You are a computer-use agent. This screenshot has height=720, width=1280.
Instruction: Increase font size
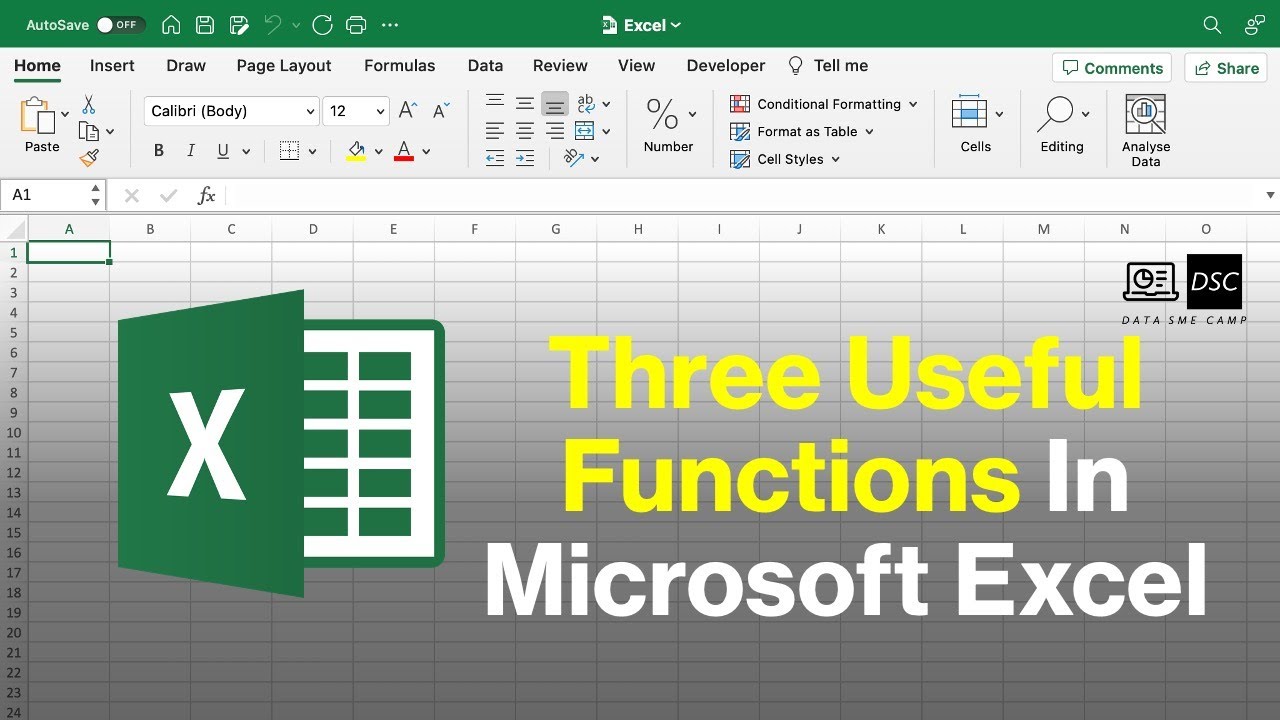point(408,111)
